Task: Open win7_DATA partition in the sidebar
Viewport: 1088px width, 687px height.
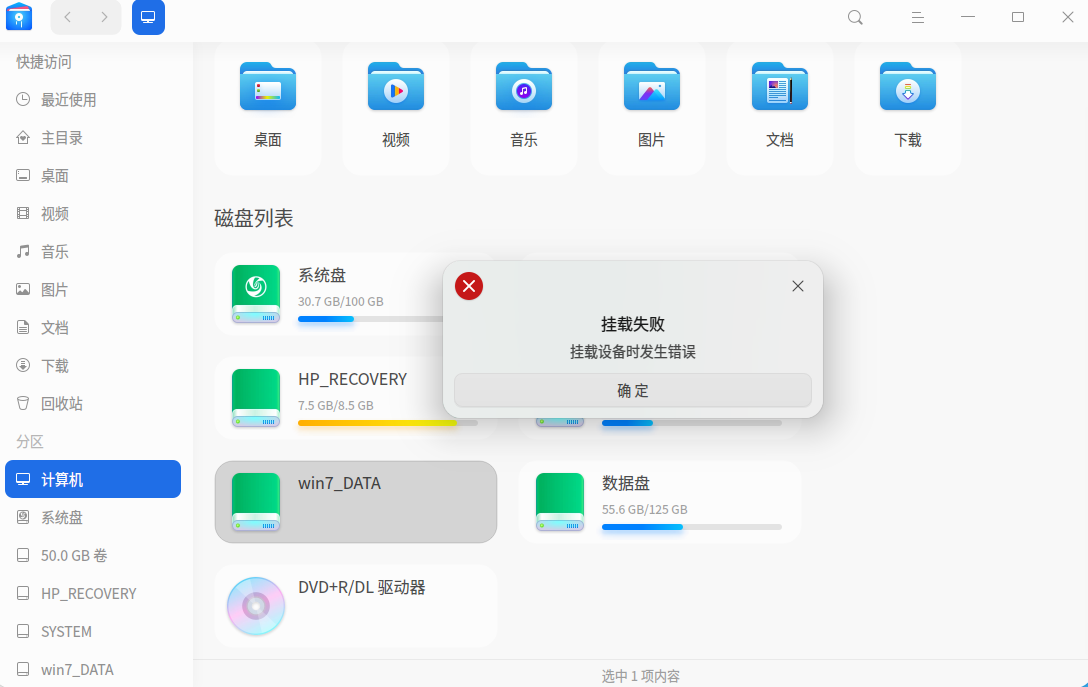Action: (x=93, y=670)
